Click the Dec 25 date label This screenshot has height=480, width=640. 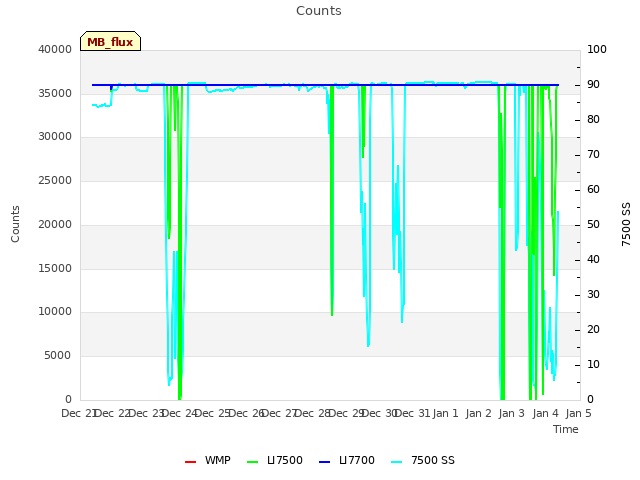coord(213,413)
